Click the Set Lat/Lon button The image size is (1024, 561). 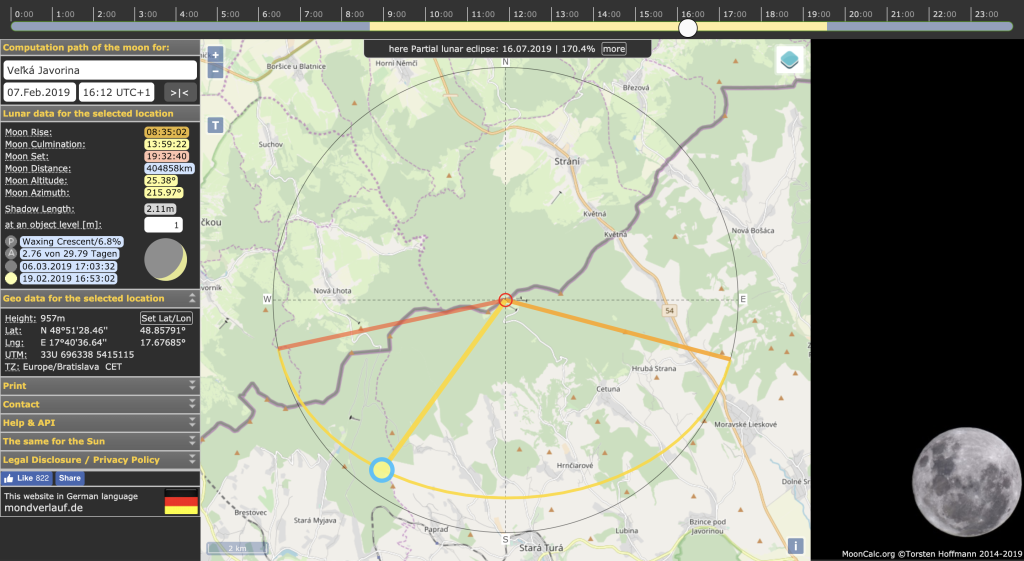click(168, 318)
